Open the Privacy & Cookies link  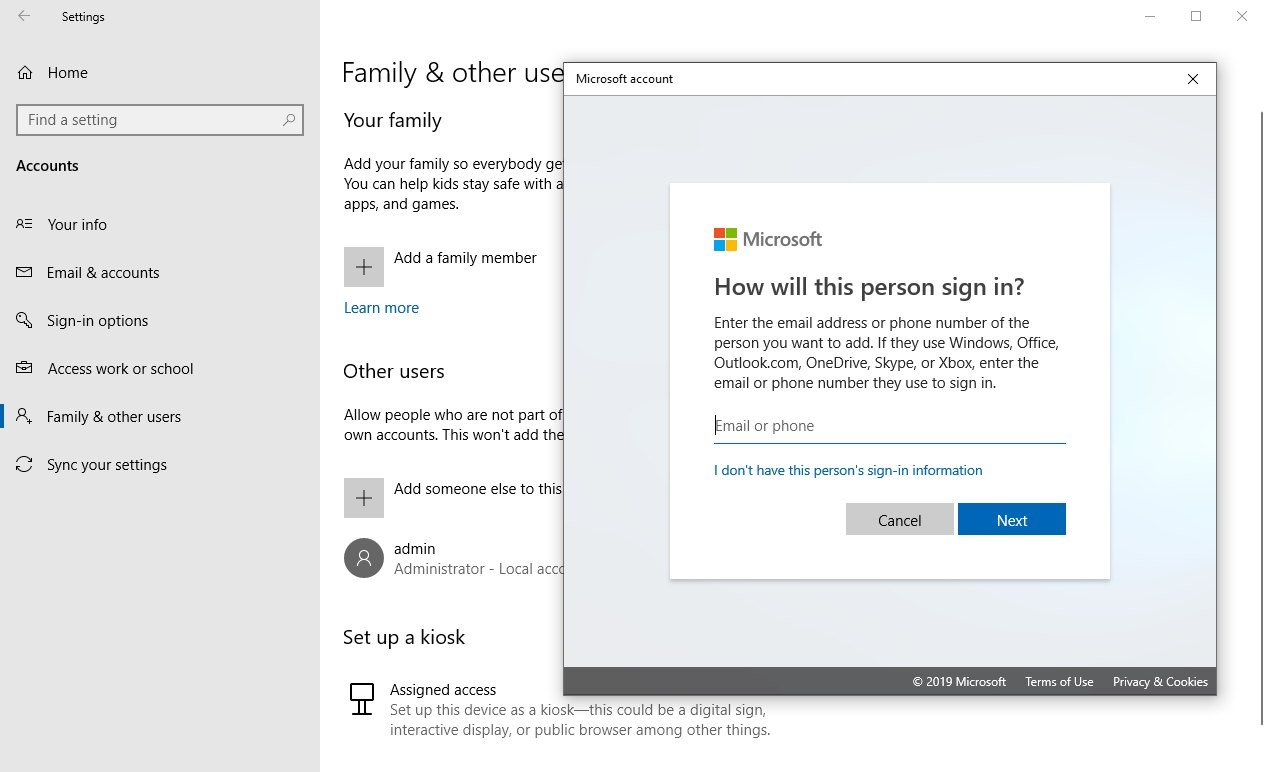[x=1160, y=682]
